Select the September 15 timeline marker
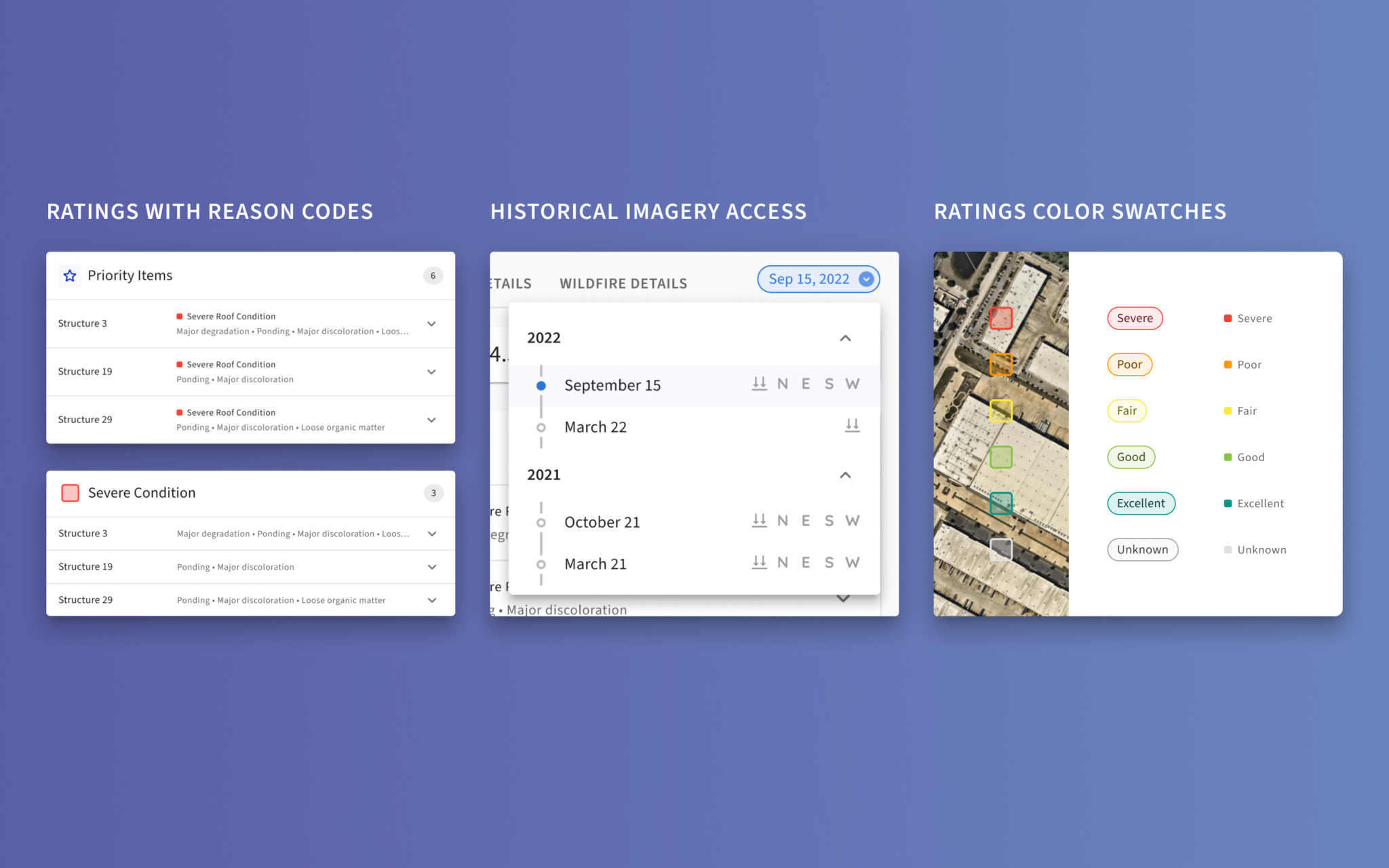Screen dimensions: 1389x868 pyautogui.click(x=541, y=384)
